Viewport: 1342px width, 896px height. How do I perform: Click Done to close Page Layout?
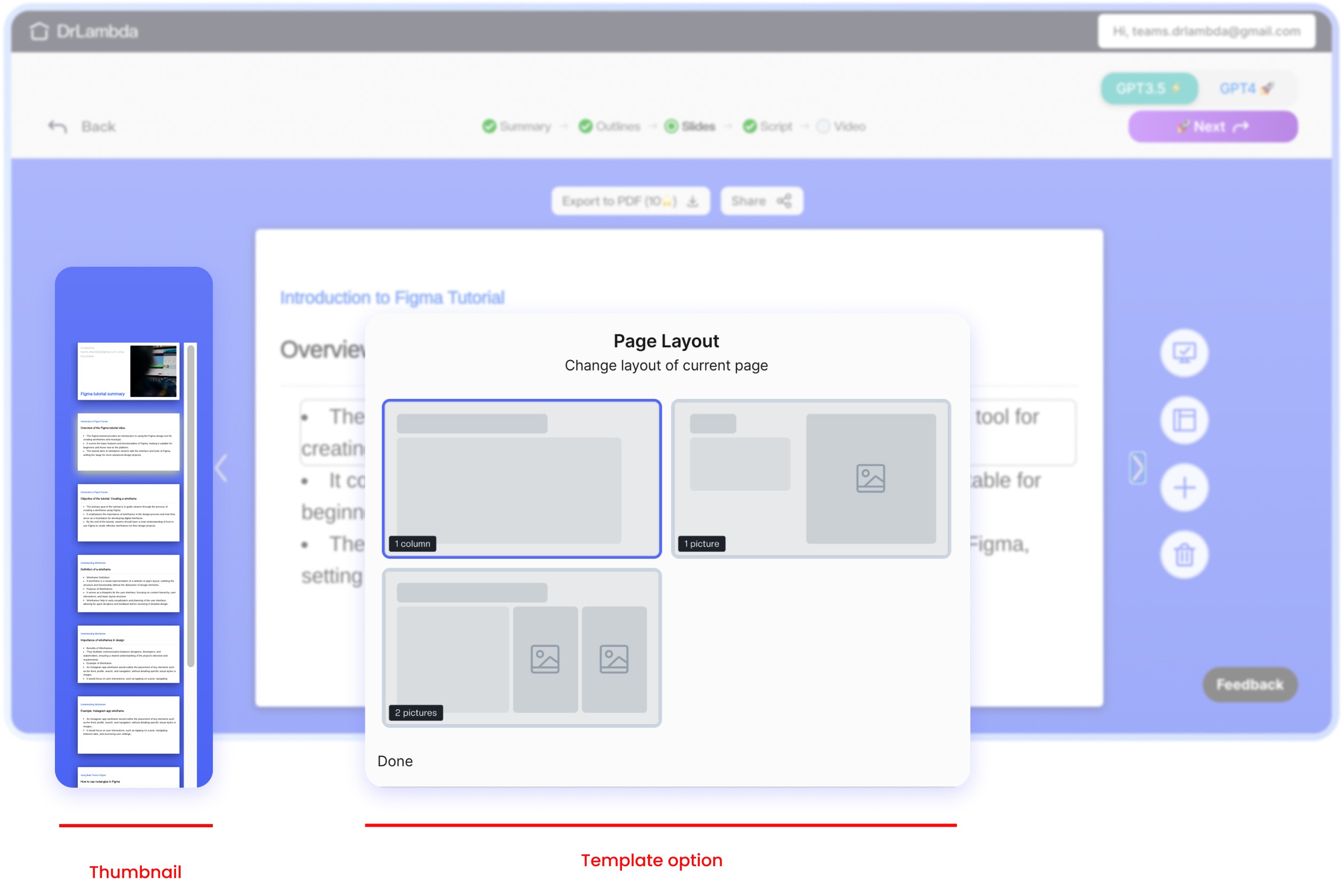coord(395,761)
